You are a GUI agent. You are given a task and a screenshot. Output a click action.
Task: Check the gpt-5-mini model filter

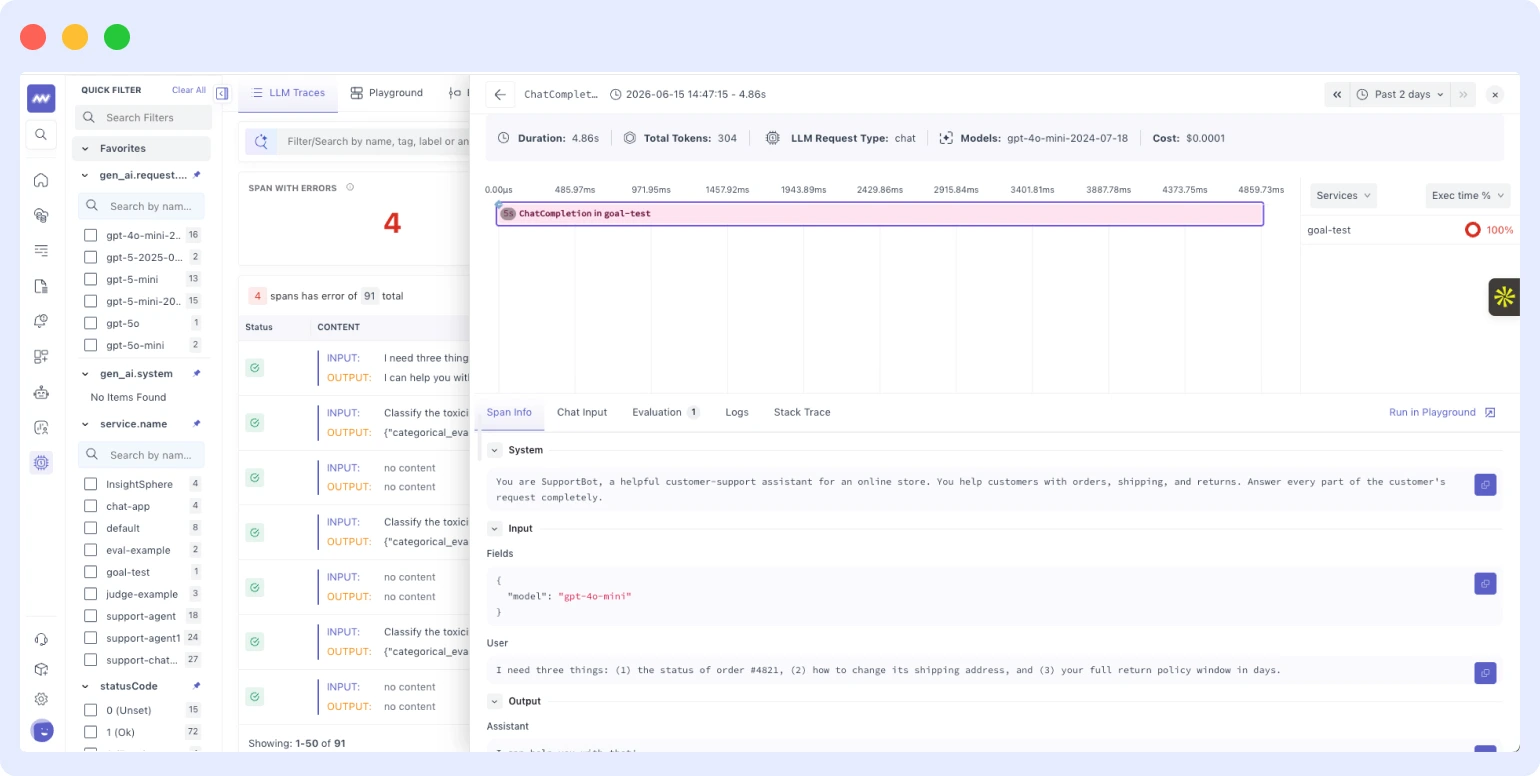[x=91, y=279]
